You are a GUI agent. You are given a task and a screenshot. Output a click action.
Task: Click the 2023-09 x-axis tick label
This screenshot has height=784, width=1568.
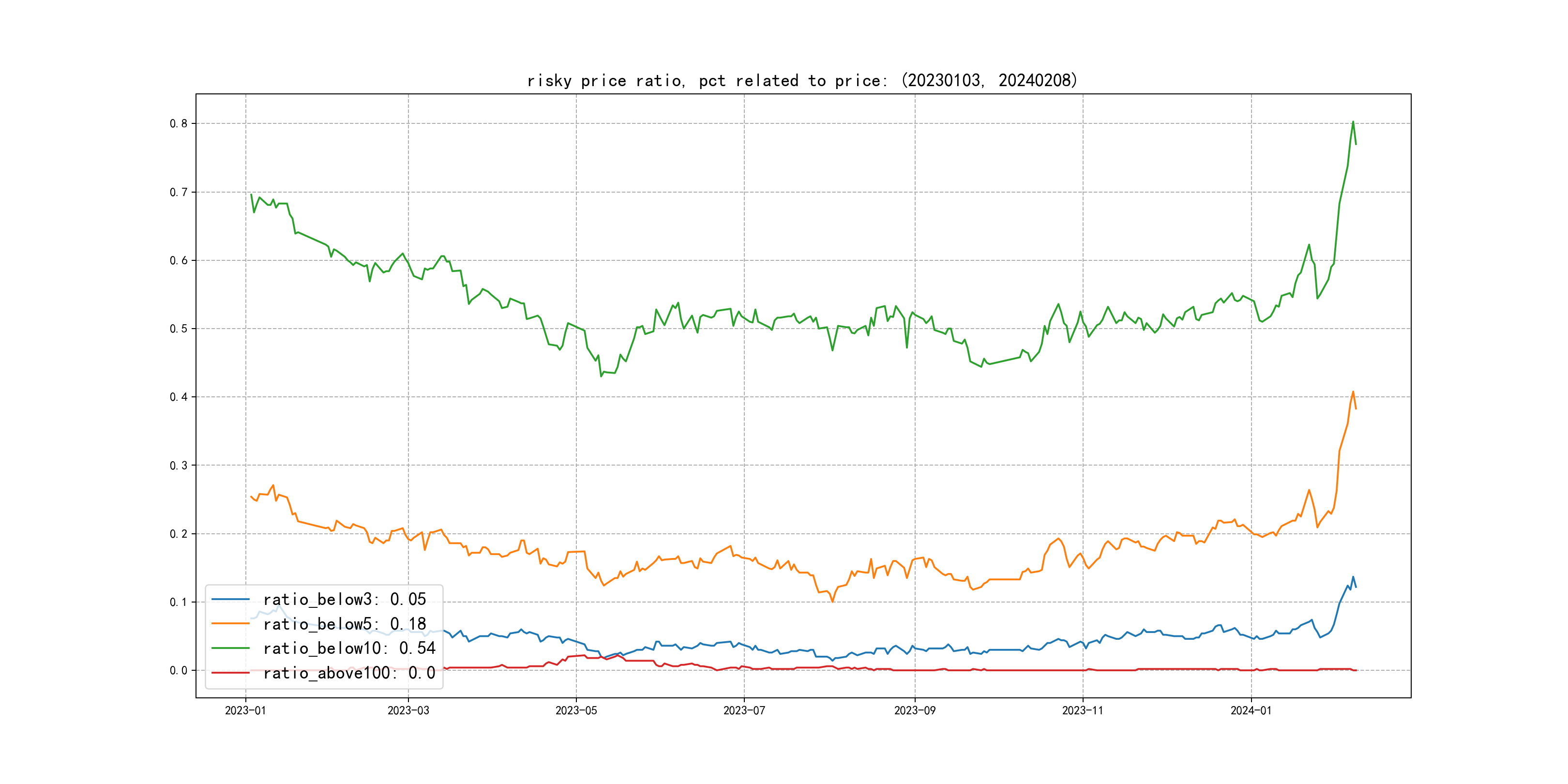(x=914, y=710)
